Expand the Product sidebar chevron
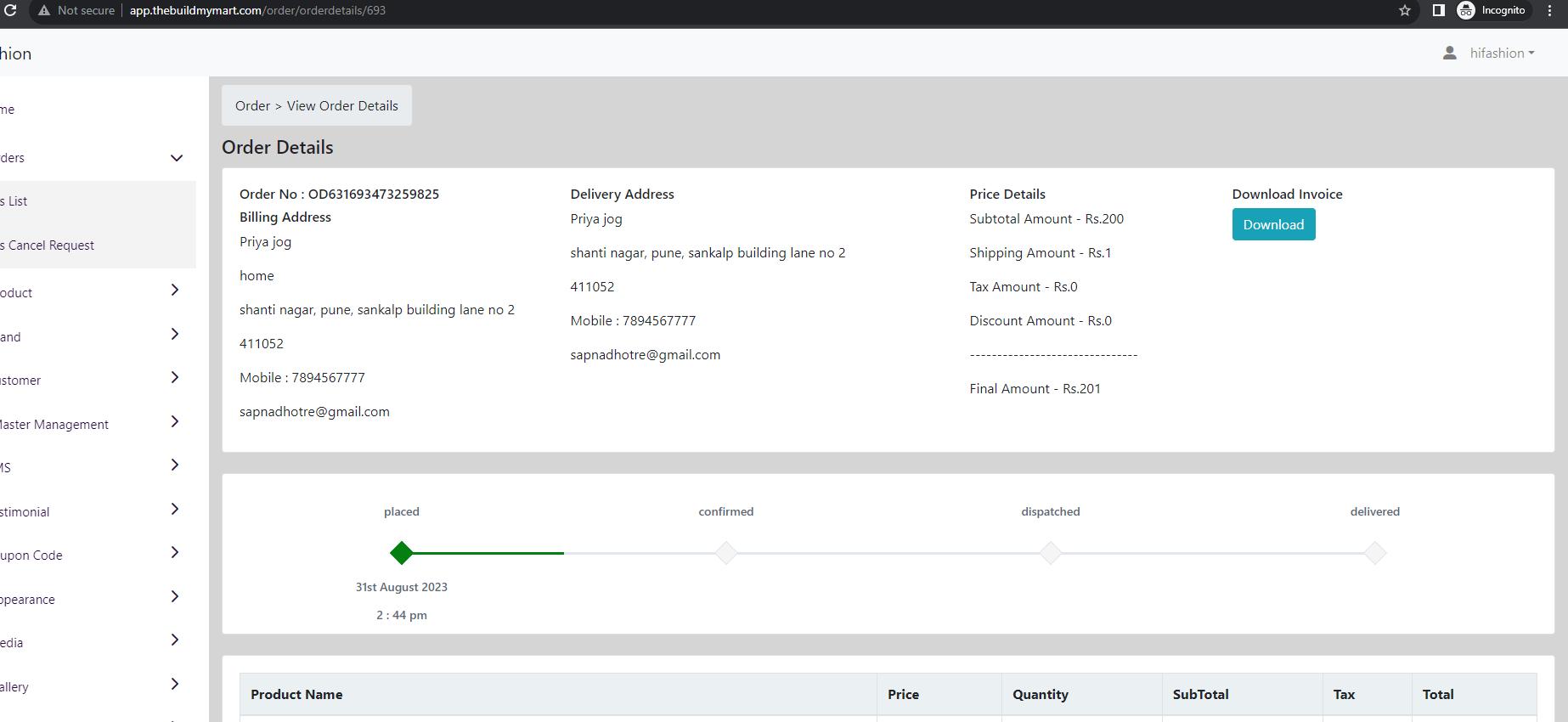 tap(175, 290)
